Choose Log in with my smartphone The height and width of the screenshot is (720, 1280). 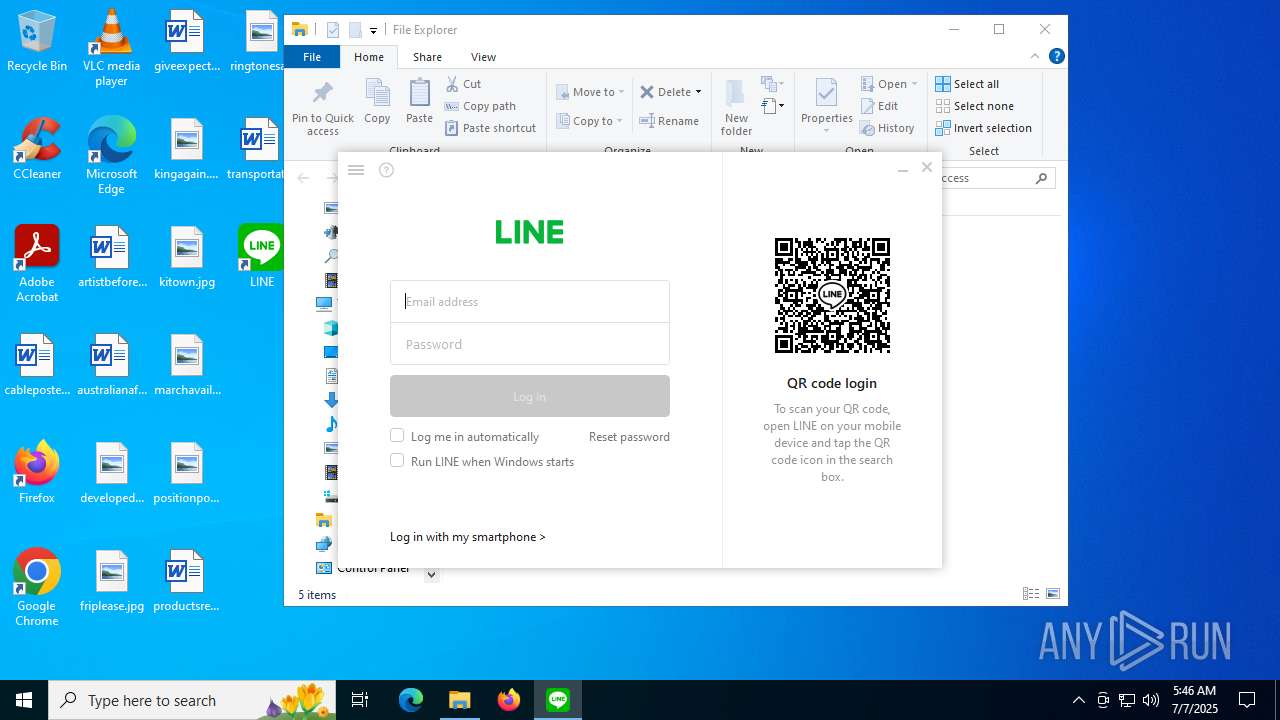pos(468,537)
